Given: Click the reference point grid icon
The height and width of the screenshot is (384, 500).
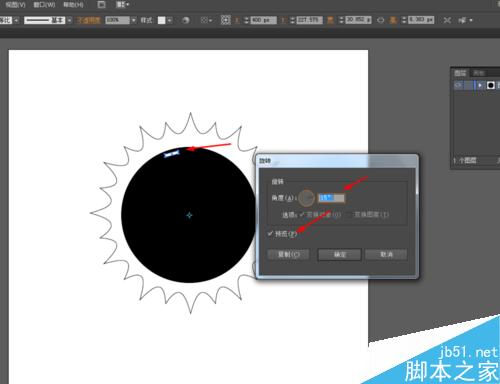Looking at the screenshot, I should (225, 20).
